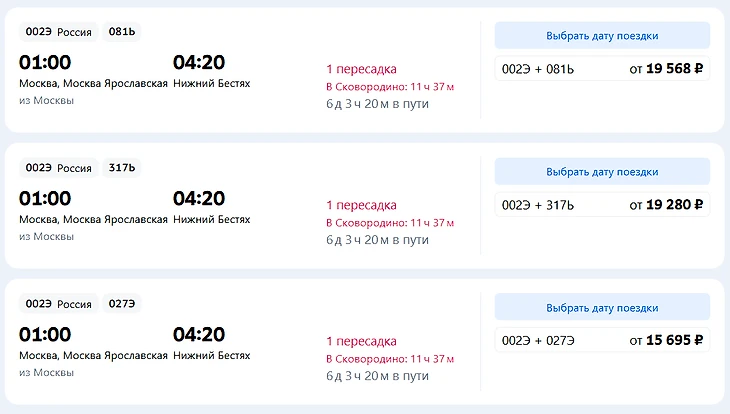Click the "002Э Россия" badge beside 027Э
730x414 pixels.
point(59,304)
